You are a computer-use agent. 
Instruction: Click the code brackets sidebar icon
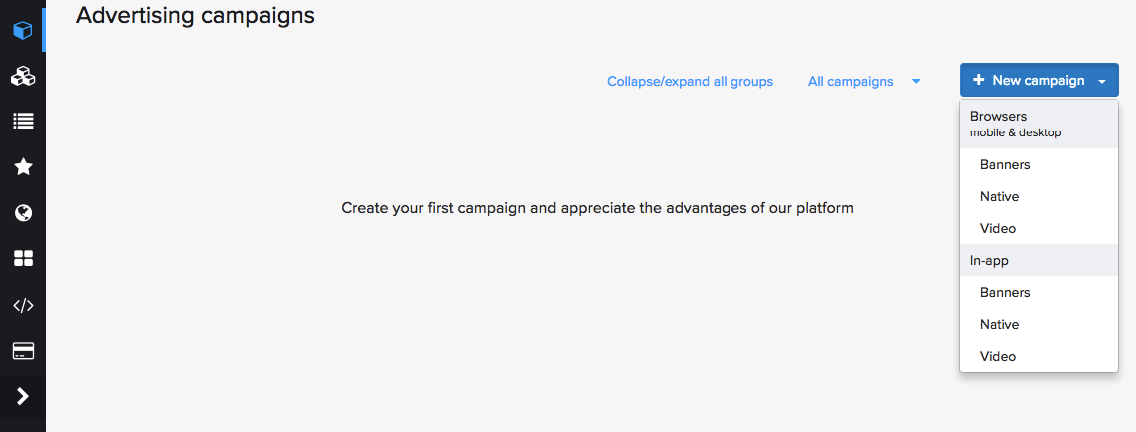[x=22, y=305]
